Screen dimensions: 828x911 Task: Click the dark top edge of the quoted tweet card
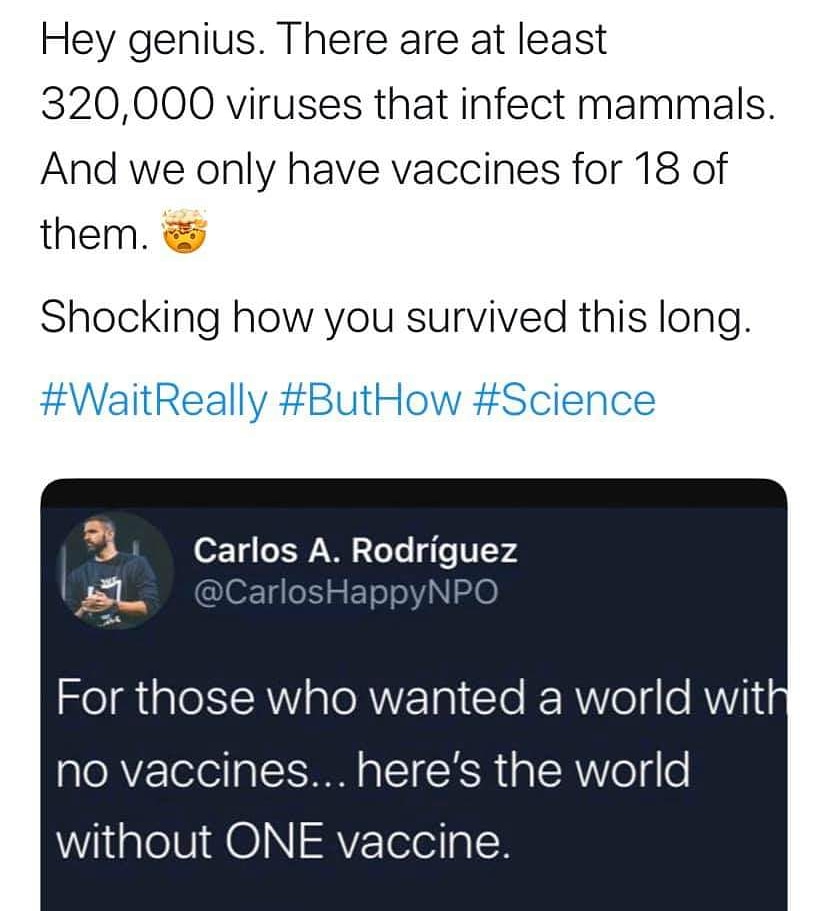pyautogui.click(x=414, y=490)
